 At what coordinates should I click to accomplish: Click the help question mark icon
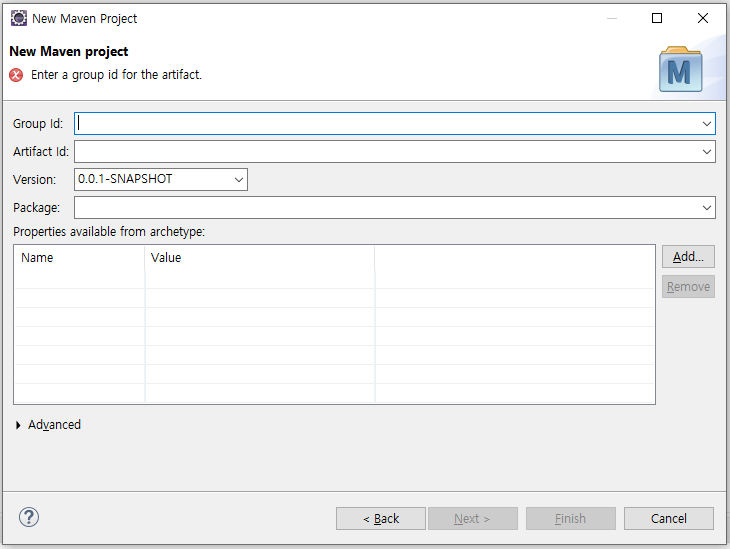[x=29, y=517]
